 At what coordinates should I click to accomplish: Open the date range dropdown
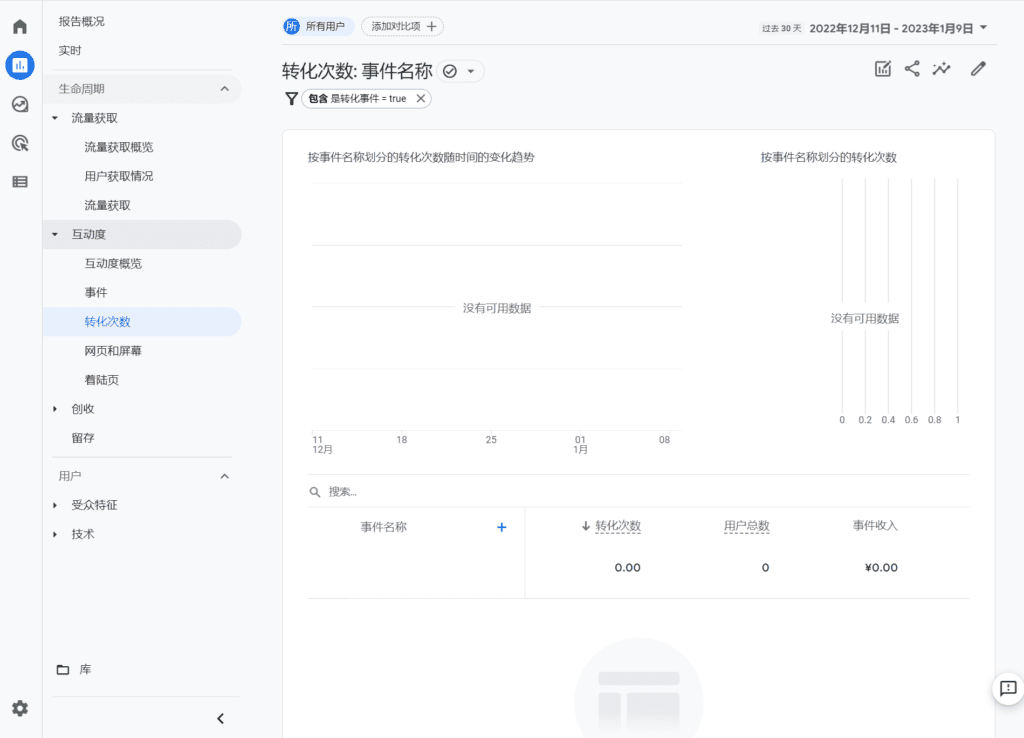(x=984, y=28)
